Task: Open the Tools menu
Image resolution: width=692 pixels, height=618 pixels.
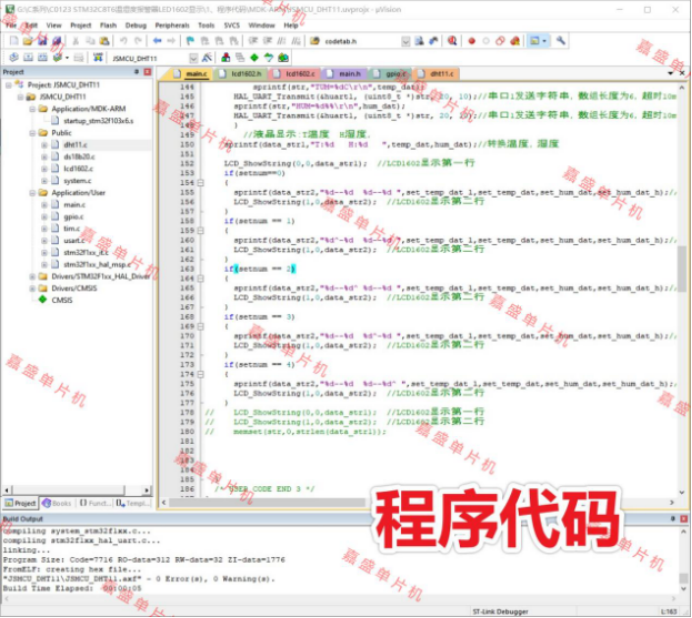Action: [206, 25]
